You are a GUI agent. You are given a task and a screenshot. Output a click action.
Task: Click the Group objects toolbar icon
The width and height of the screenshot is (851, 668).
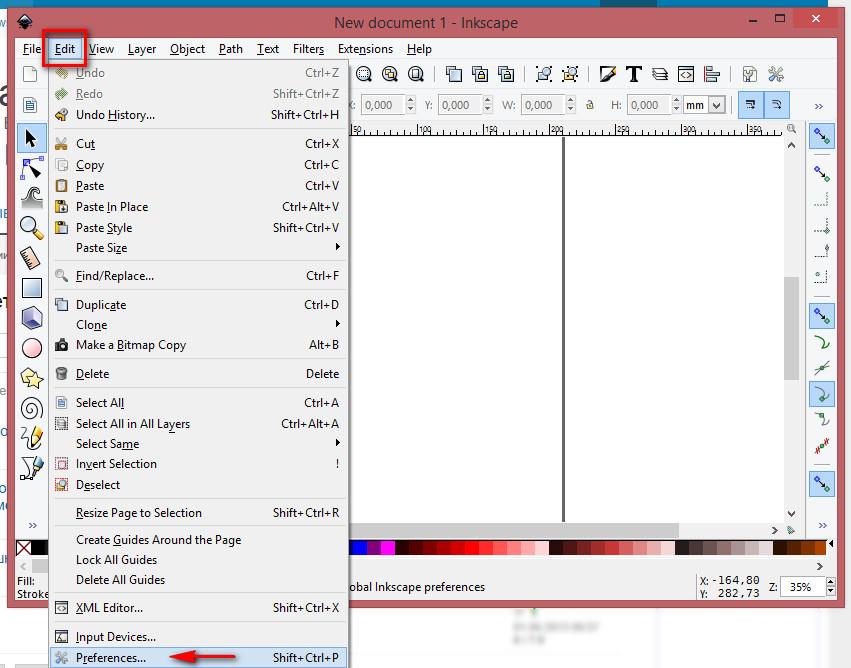point(543,74)
